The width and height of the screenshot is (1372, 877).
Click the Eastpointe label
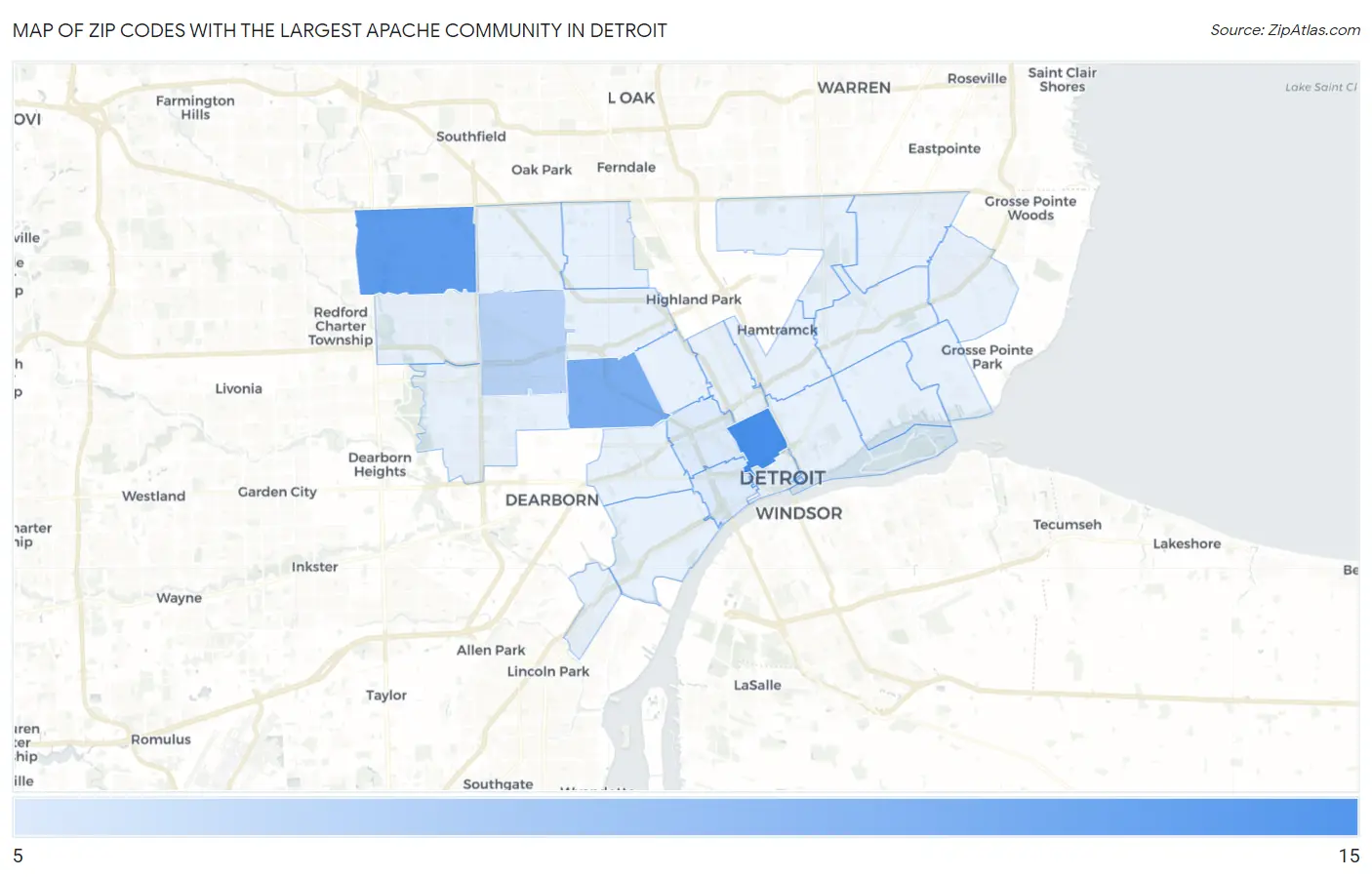[944, 148]
